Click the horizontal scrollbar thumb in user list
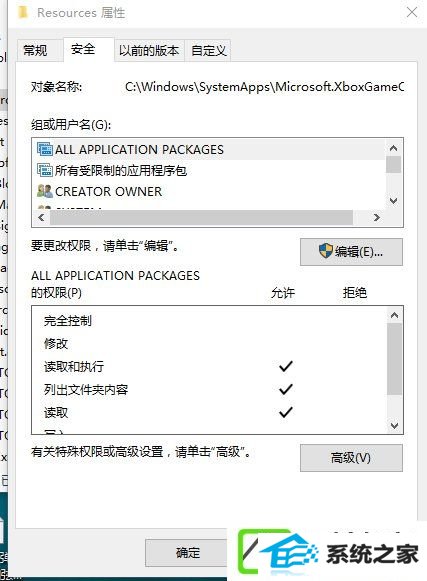Image resolution: width=427 pixels, height=581 pixels. pos(201,218)
